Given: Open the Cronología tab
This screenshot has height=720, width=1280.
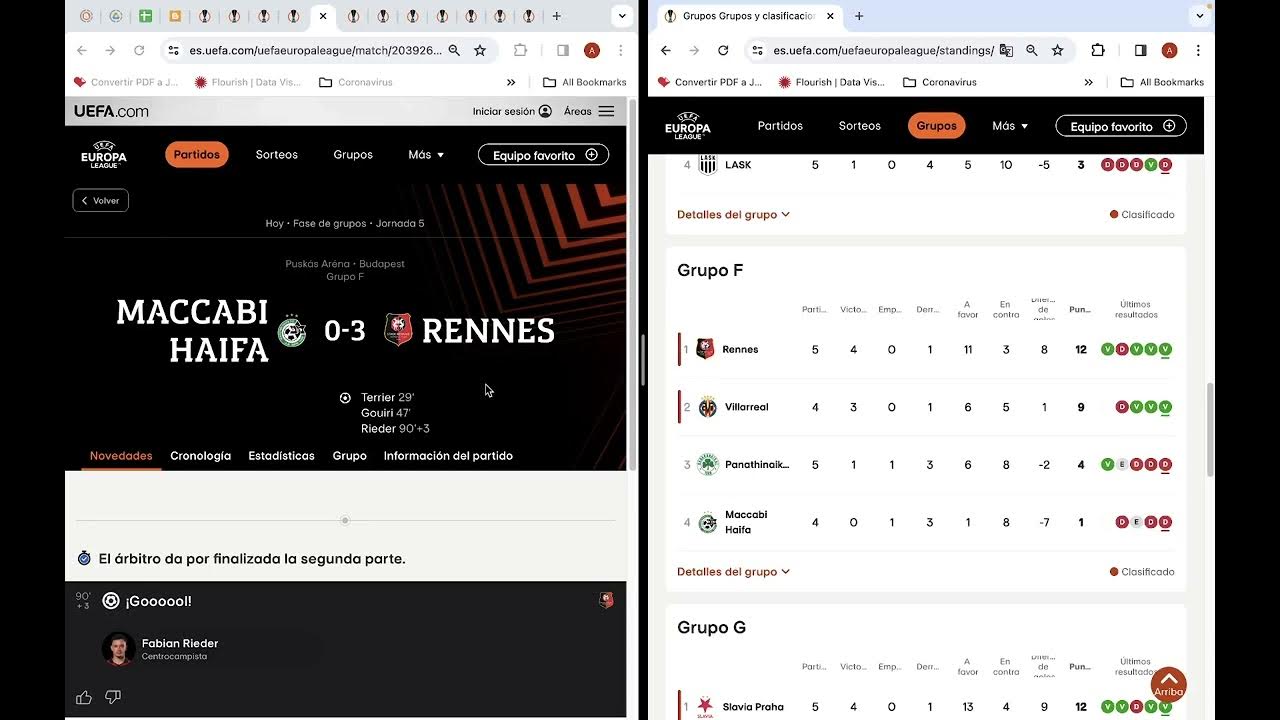Looking at the screenshot, I should coord(200,455).
